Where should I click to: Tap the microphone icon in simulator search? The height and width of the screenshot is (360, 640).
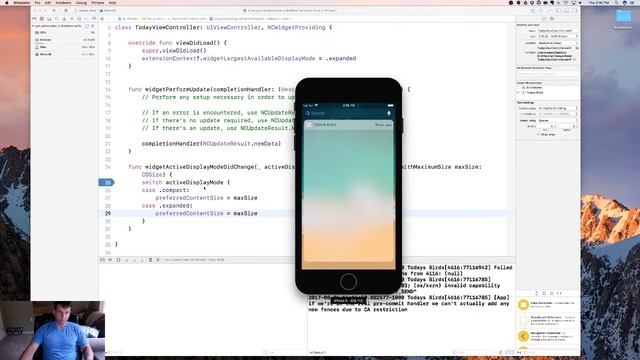[x=389, y=113]
